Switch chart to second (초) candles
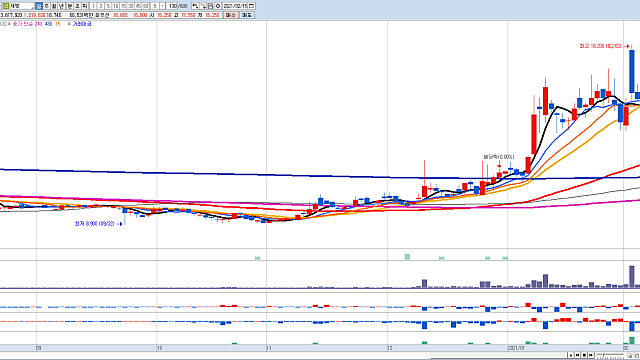 pyautogui.click(x=77, y=6)
